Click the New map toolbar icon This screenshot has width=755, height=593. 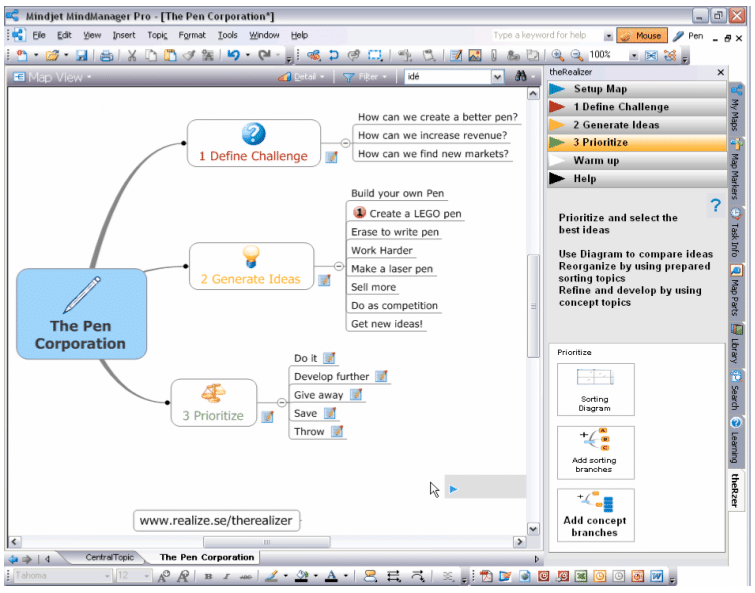pos(22,55)
